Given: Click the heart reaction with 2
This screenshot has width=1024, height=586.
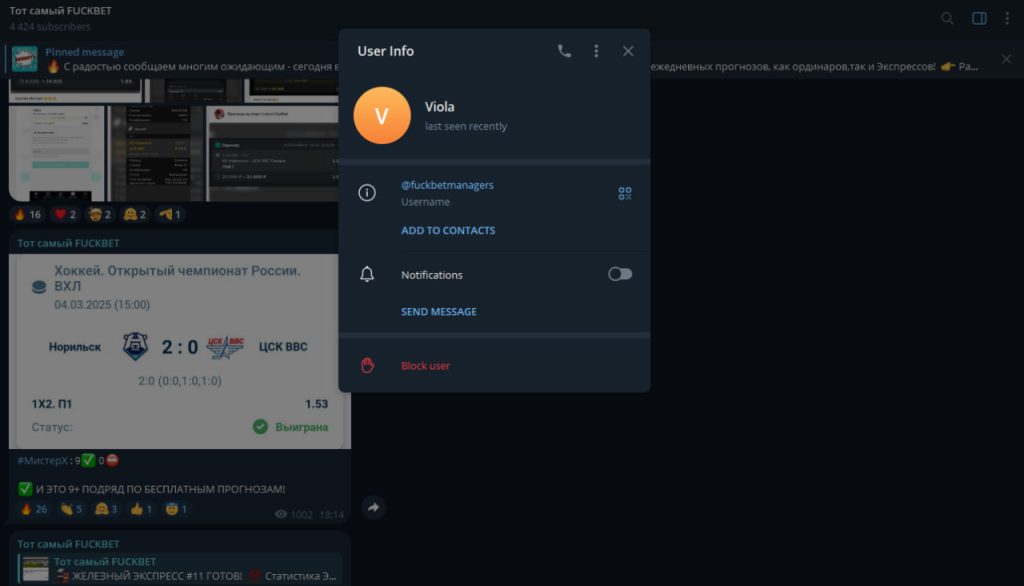Looking at the screenshot, I should click(65, 214).
